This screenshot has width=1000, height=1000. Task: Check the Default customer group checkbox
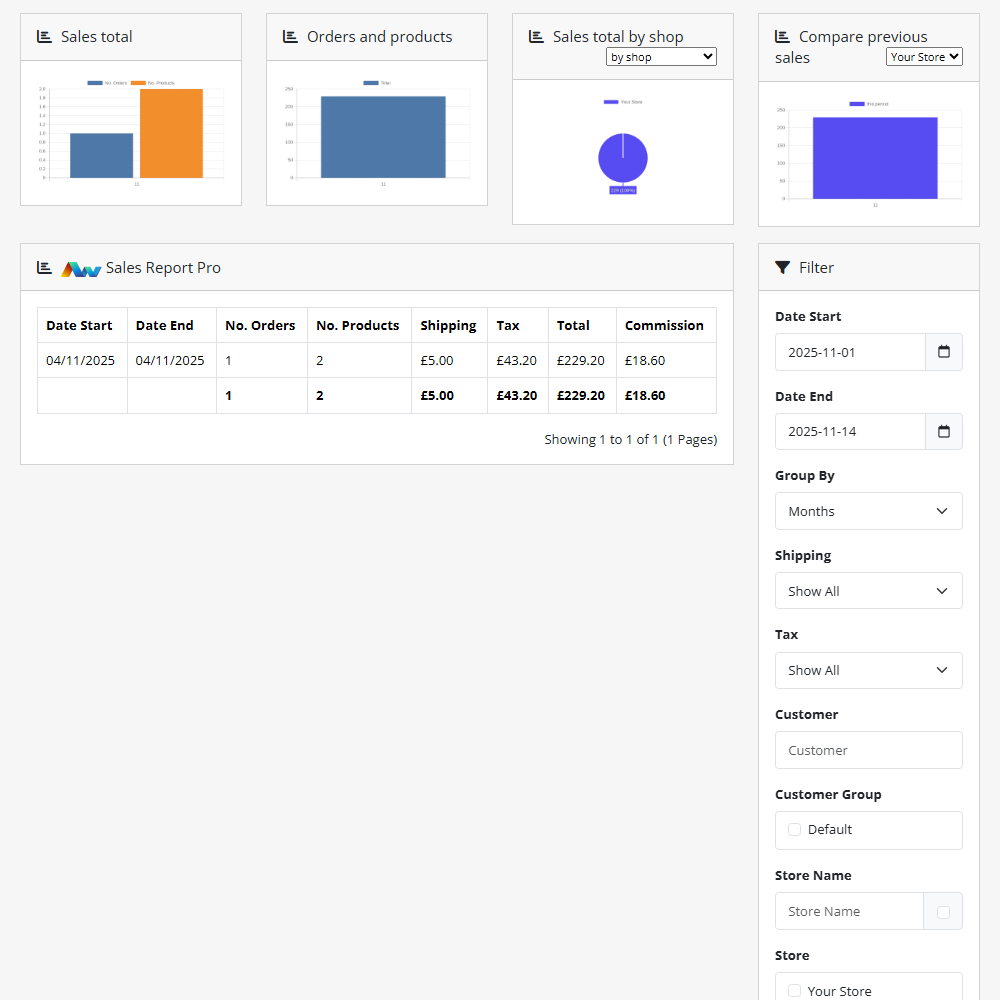coord(794,829)
